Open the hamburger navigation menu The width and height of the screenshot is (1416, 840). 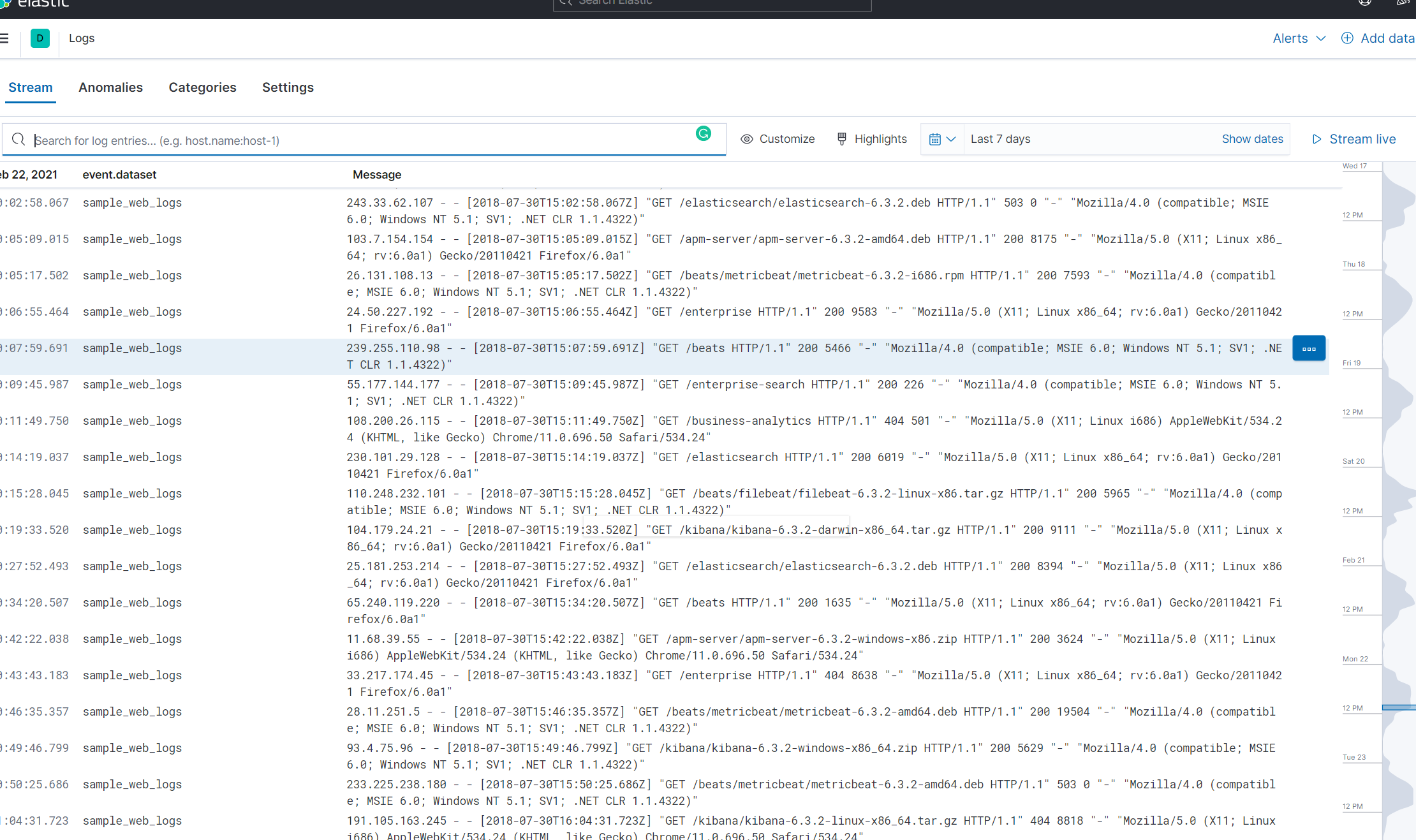click(x=4, y=38)
